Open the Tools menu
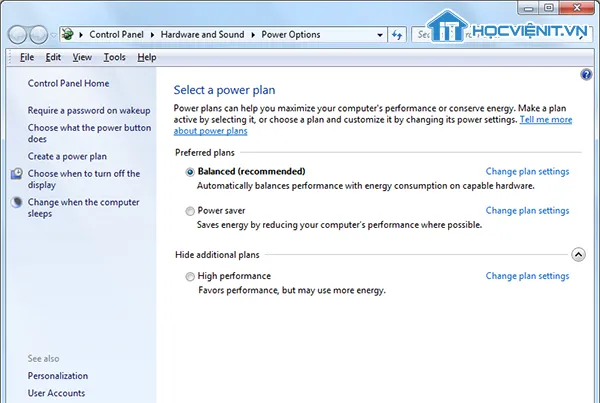The width and height of the screenshot is (600, 403). click(114, 58)
